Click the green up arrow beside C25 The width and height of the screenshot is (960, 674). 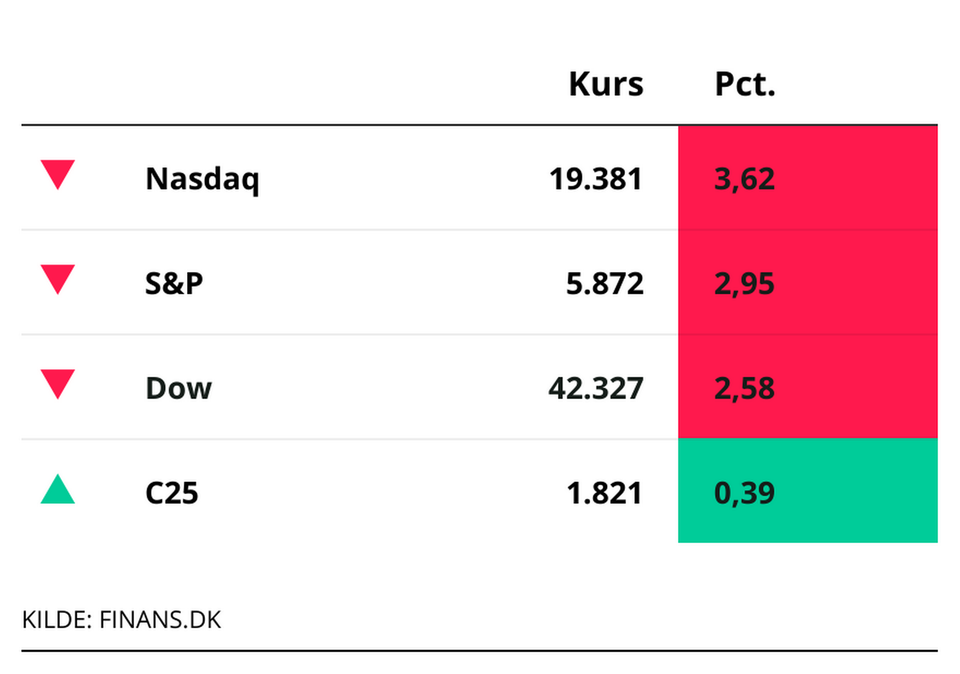[57, 490]
